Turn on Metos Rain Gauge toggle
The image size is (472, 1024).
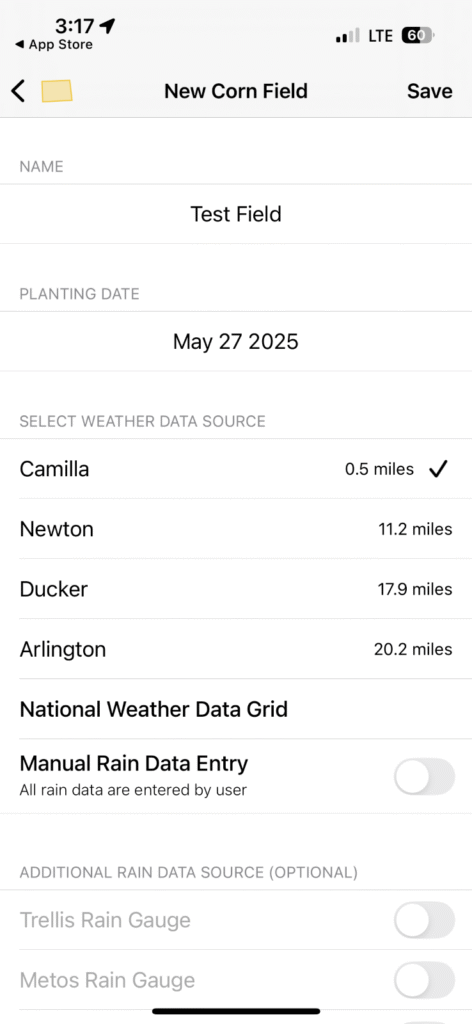tap(424, 980)
